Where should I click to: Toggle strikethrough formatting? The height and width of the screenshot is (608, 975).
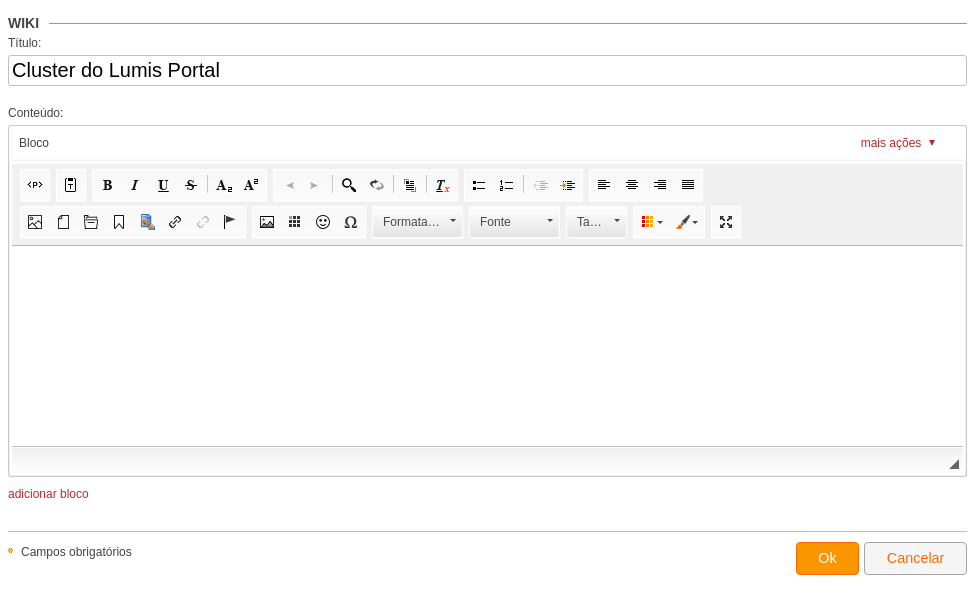pos(191,185)
